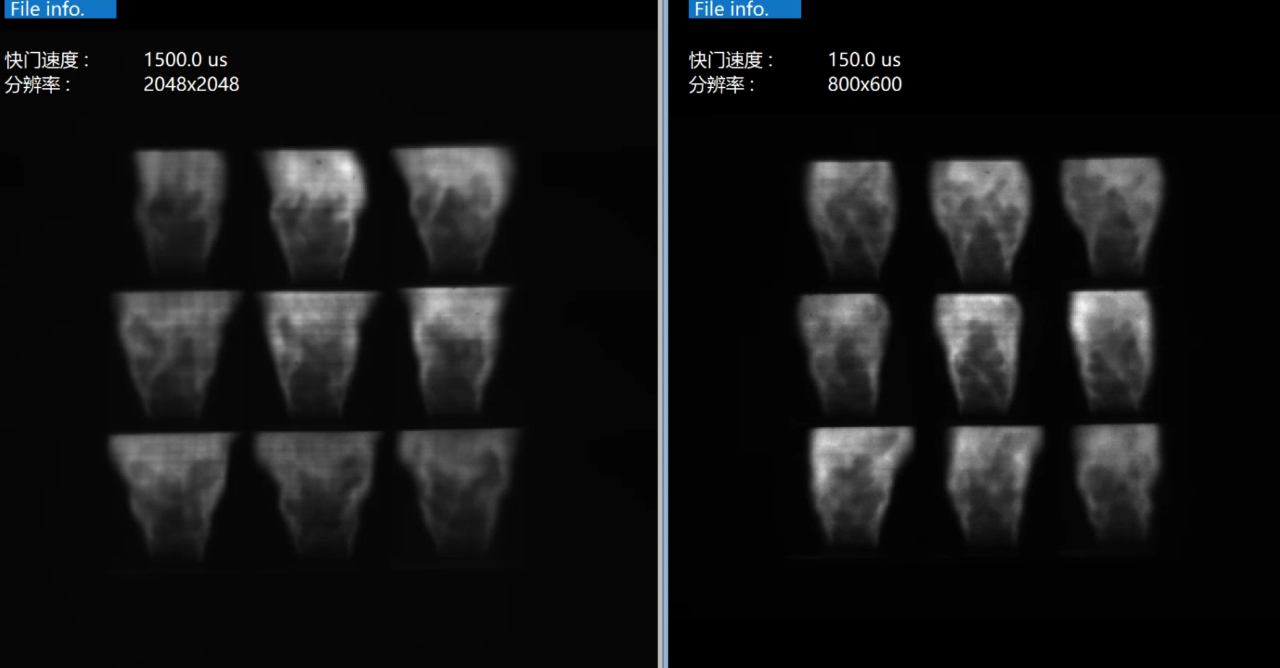Click the vertical divider between the two panes
Screen dimensions: 1280x668
[x=662, y=334]
